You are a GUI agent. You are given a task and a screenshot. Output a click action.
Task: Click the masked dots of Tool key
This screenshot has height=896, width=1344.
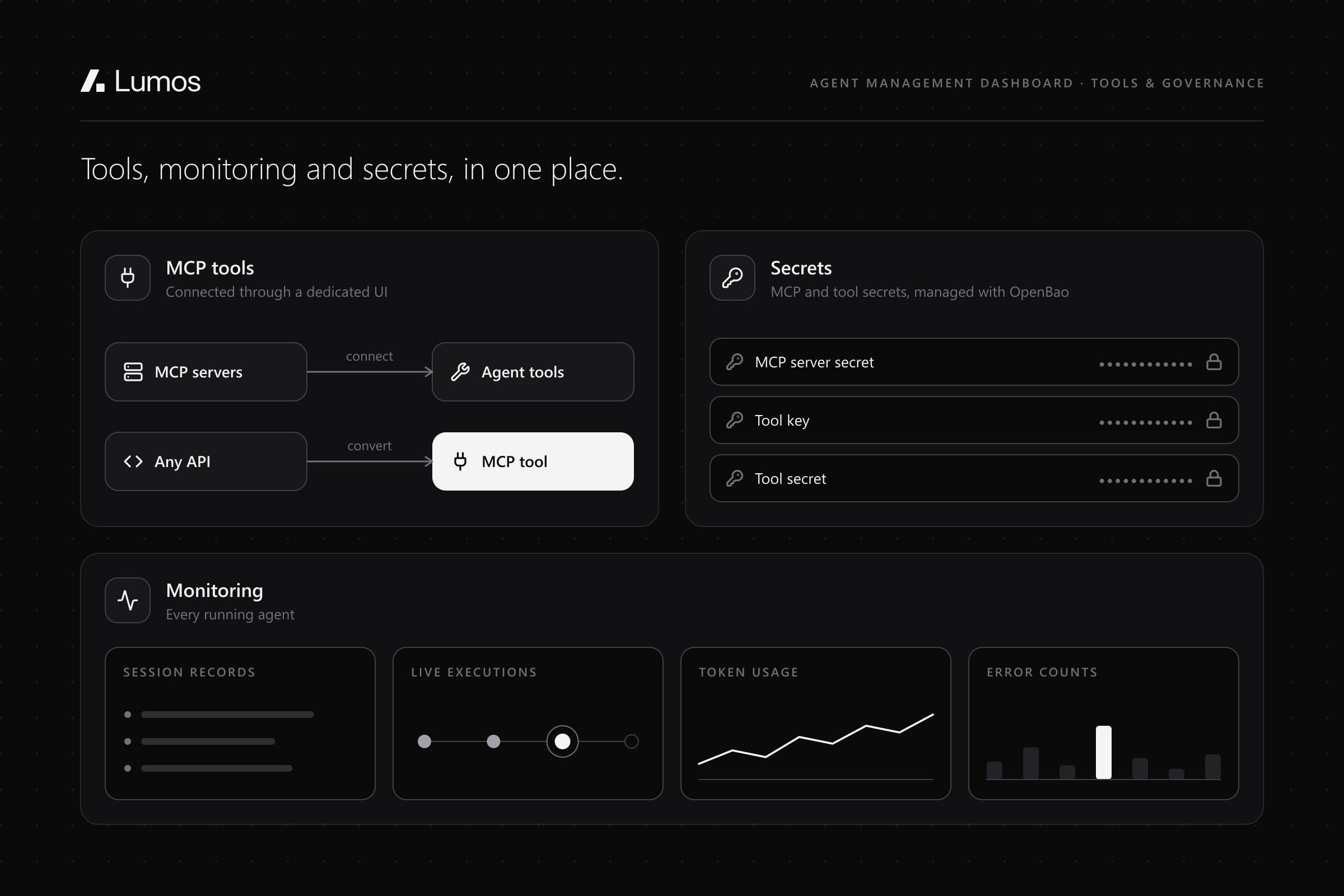pyautogui.click(x=1145, y=423)
